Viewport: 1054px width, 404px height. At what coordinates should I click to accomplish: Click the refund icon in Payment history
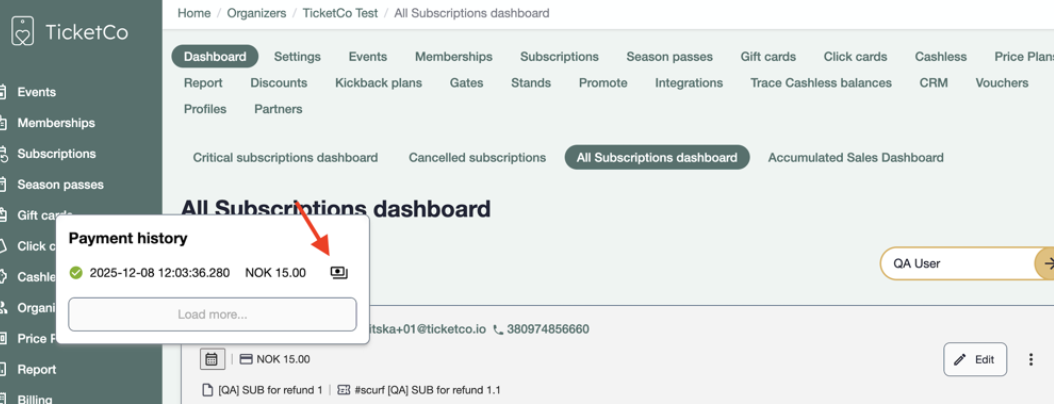coord(339,273)
